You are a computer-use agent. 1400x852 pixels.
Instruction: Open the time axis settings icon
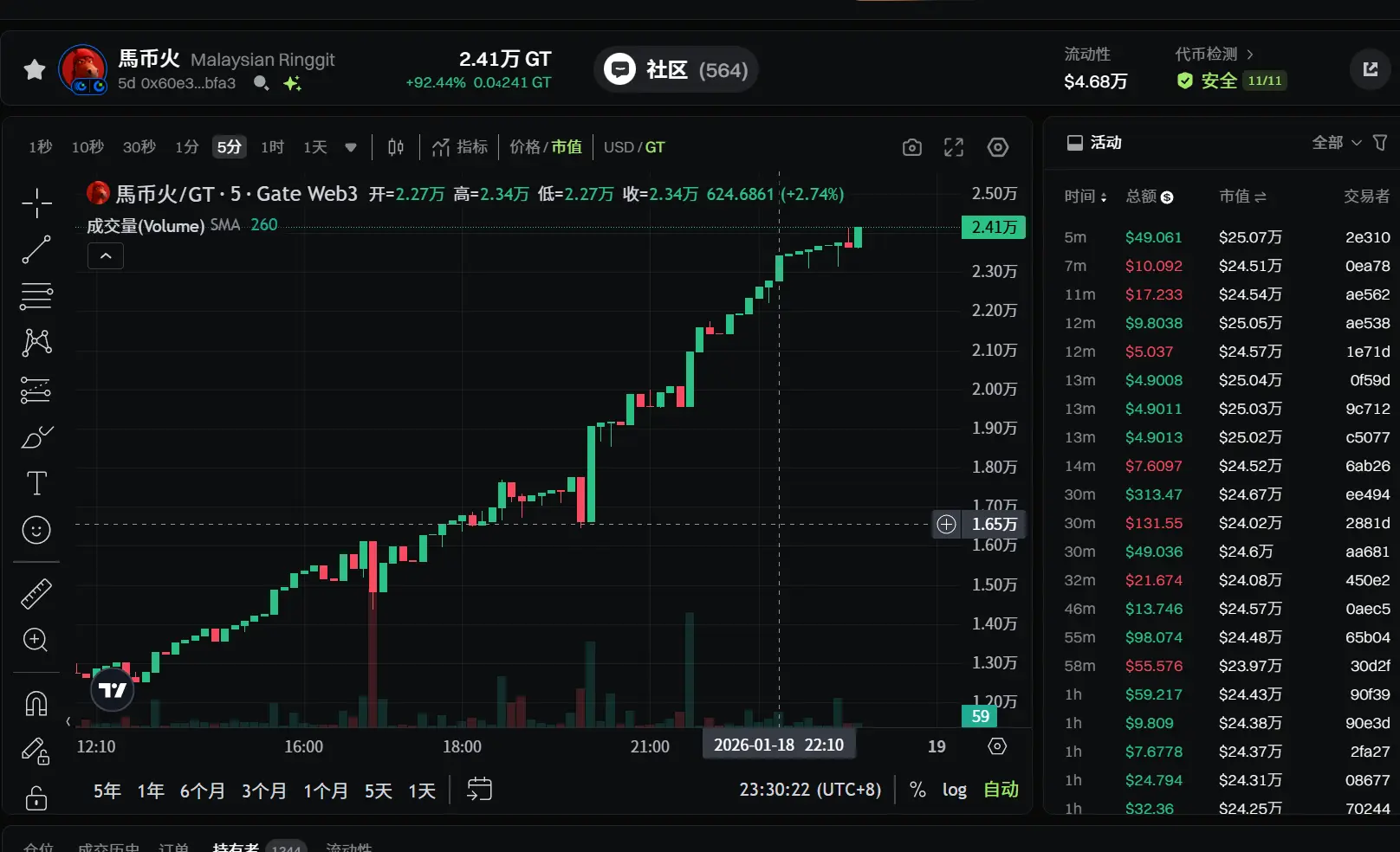pos(997,746)
